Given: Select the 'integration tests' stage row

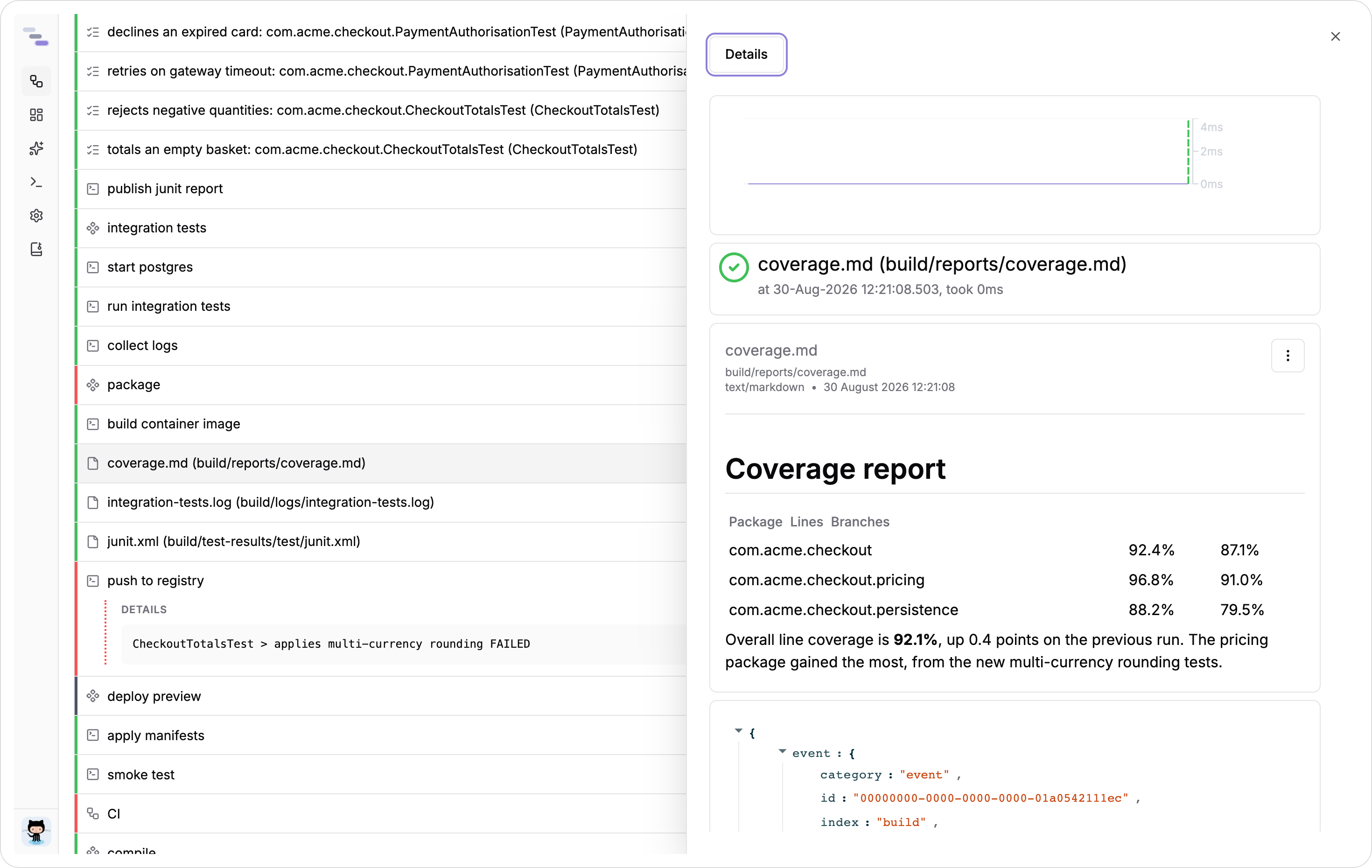Looking at the screenshot, I should tap(381, 228).
